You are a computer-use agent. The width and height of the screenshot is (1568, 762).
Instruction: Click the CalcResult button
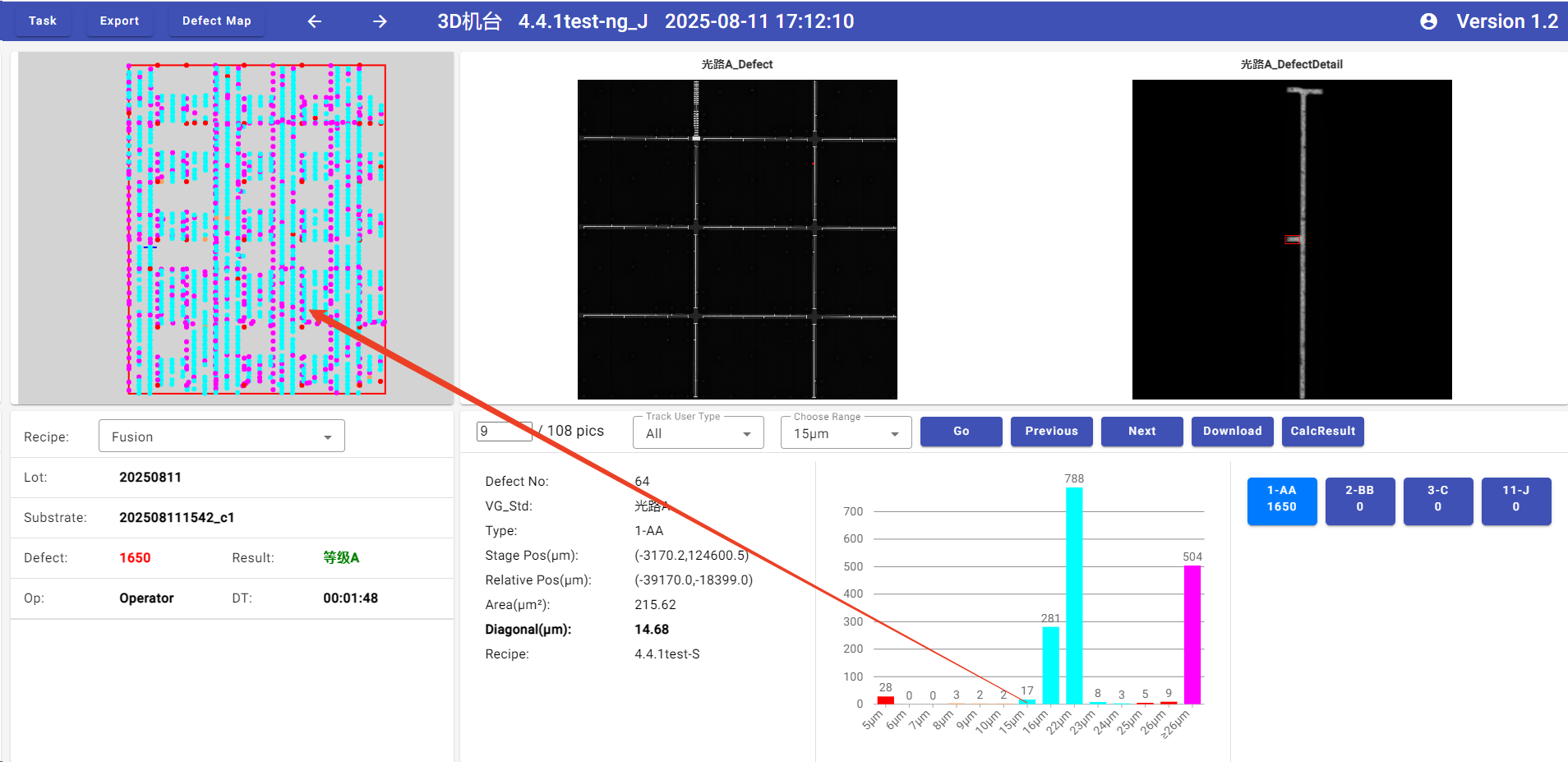[x=1322, y=432]
